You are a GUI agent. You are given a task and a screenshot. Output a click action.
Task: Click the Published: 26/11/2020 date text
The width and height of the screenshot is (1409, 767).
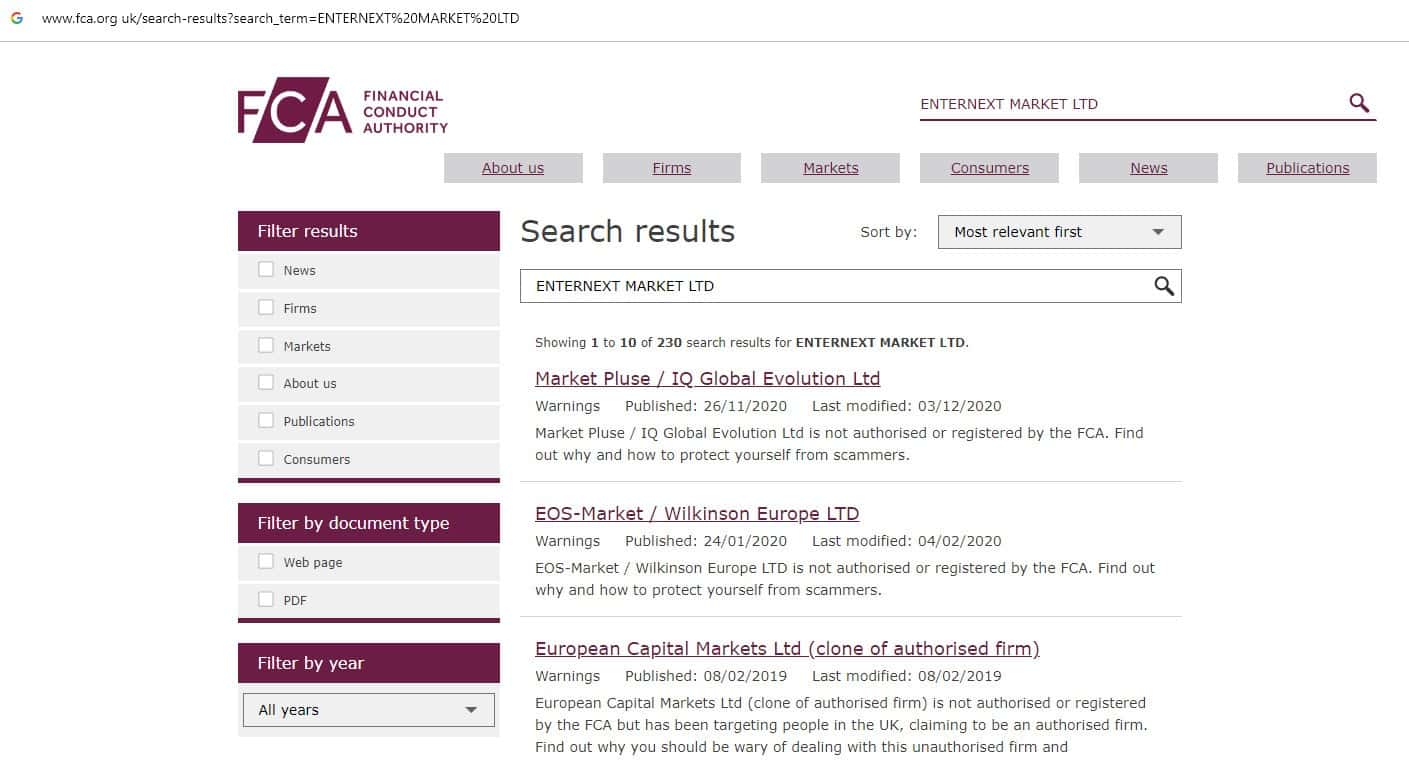[x=706, y=406]
